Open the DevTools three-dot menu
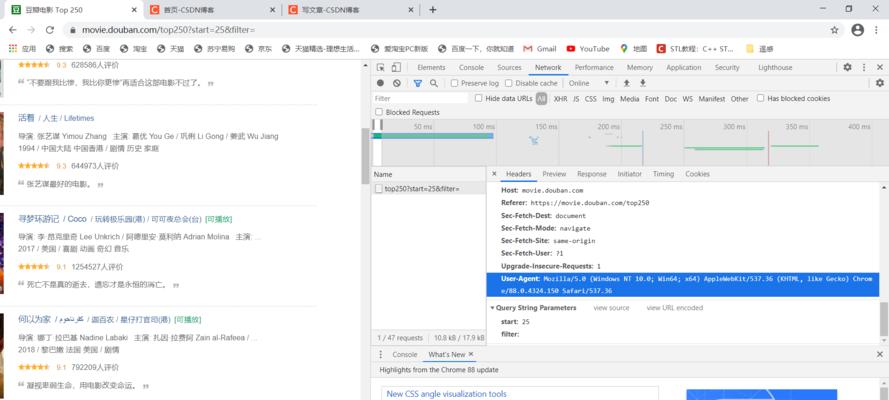This screenshot has height=400, width=889. tap(864, 67)
